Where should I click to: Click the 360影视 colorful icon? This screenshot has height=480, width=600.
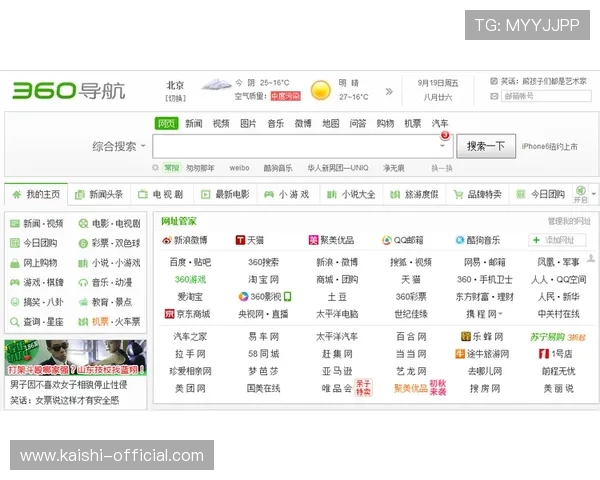point(243,296)
